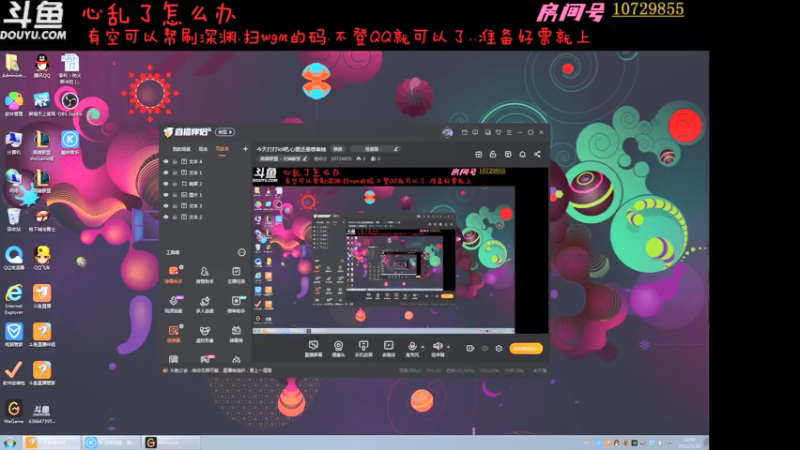Open the 多人连麦 tool icon

tap(205, 304)
